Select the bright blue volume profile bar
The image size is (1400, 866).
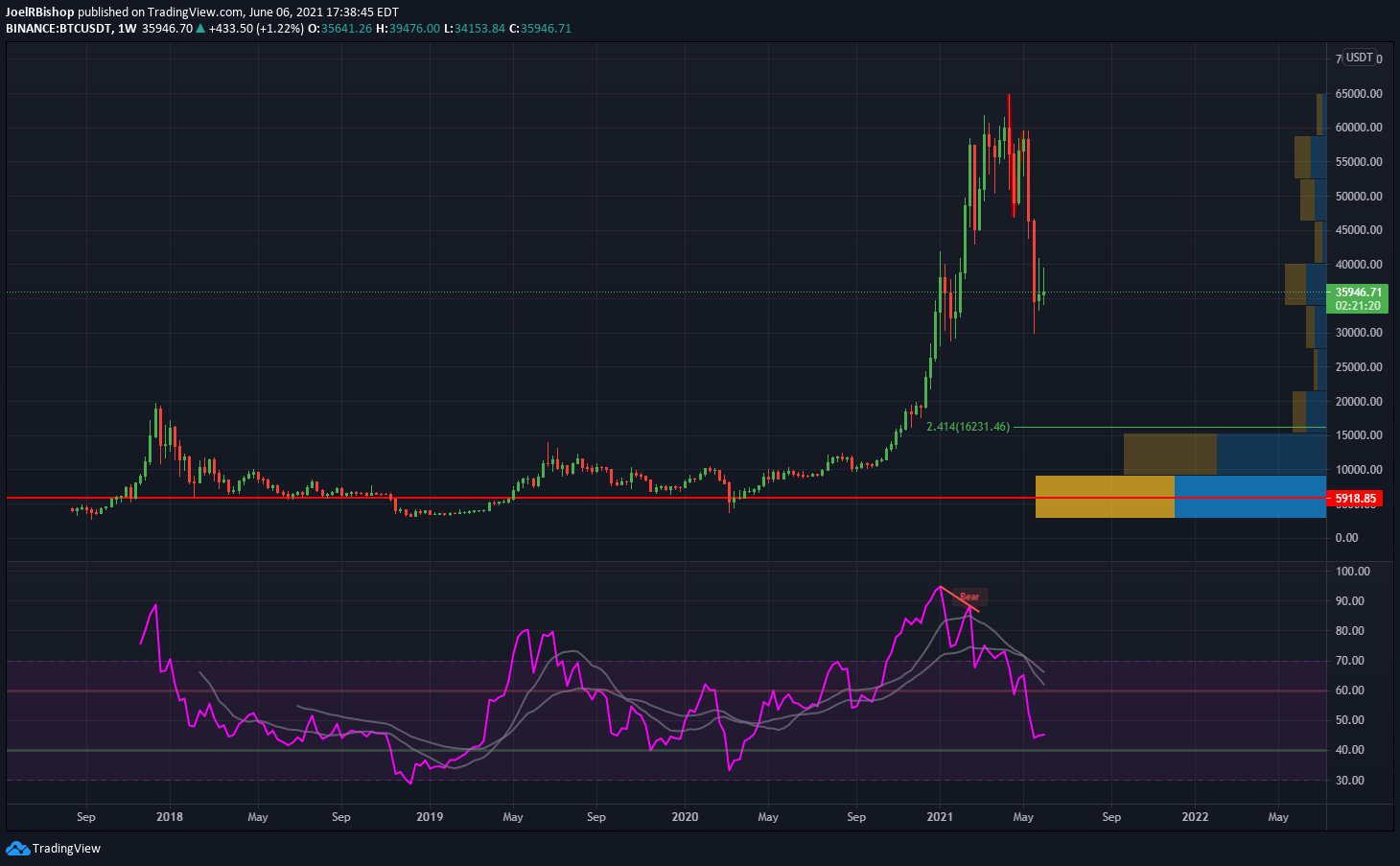[x=1250, y=497]
